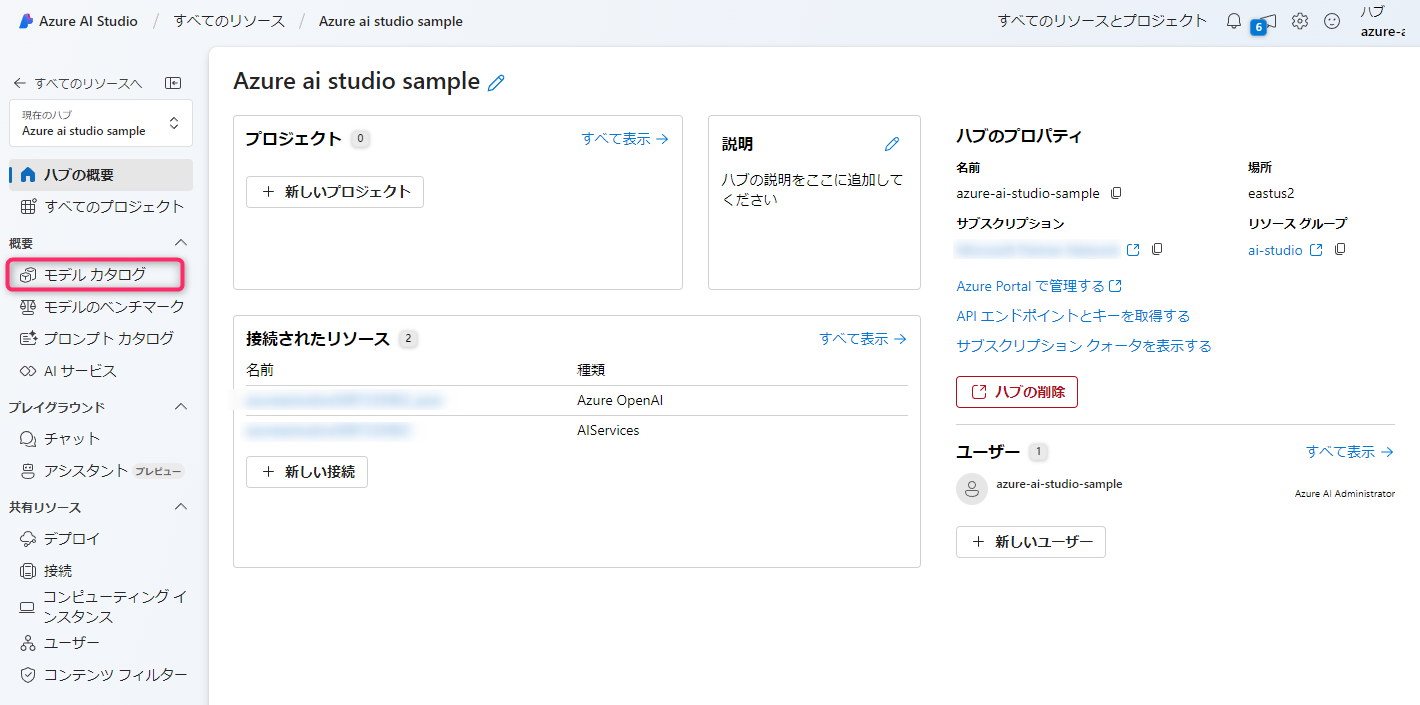Open ユーザー in sidebar

pos(101,643)
